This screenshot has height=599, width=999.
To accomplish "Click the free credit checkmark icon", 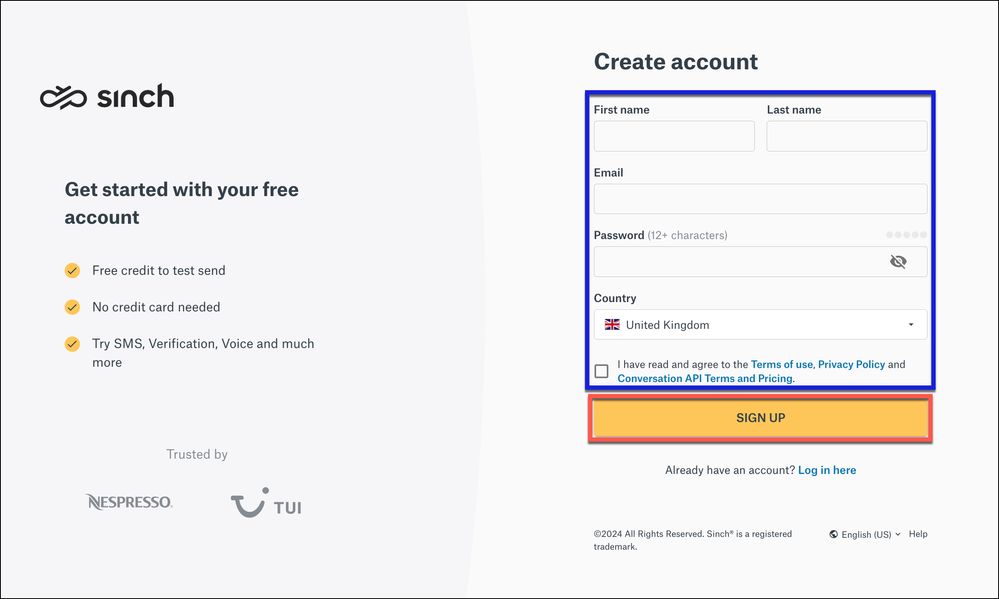I will pos(72,270).
